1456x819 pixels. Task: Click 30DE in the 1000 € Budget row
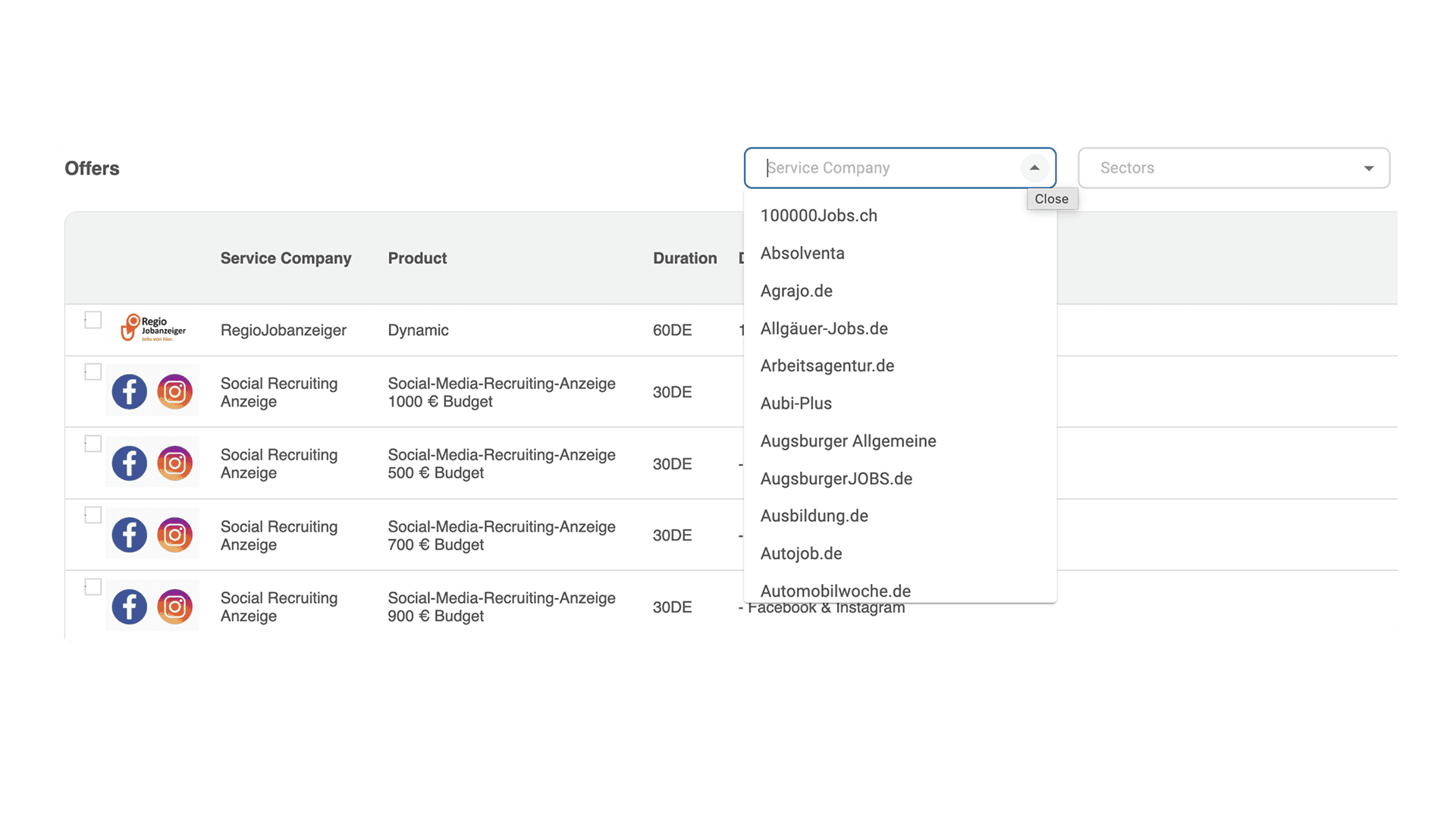pos(672,392)
